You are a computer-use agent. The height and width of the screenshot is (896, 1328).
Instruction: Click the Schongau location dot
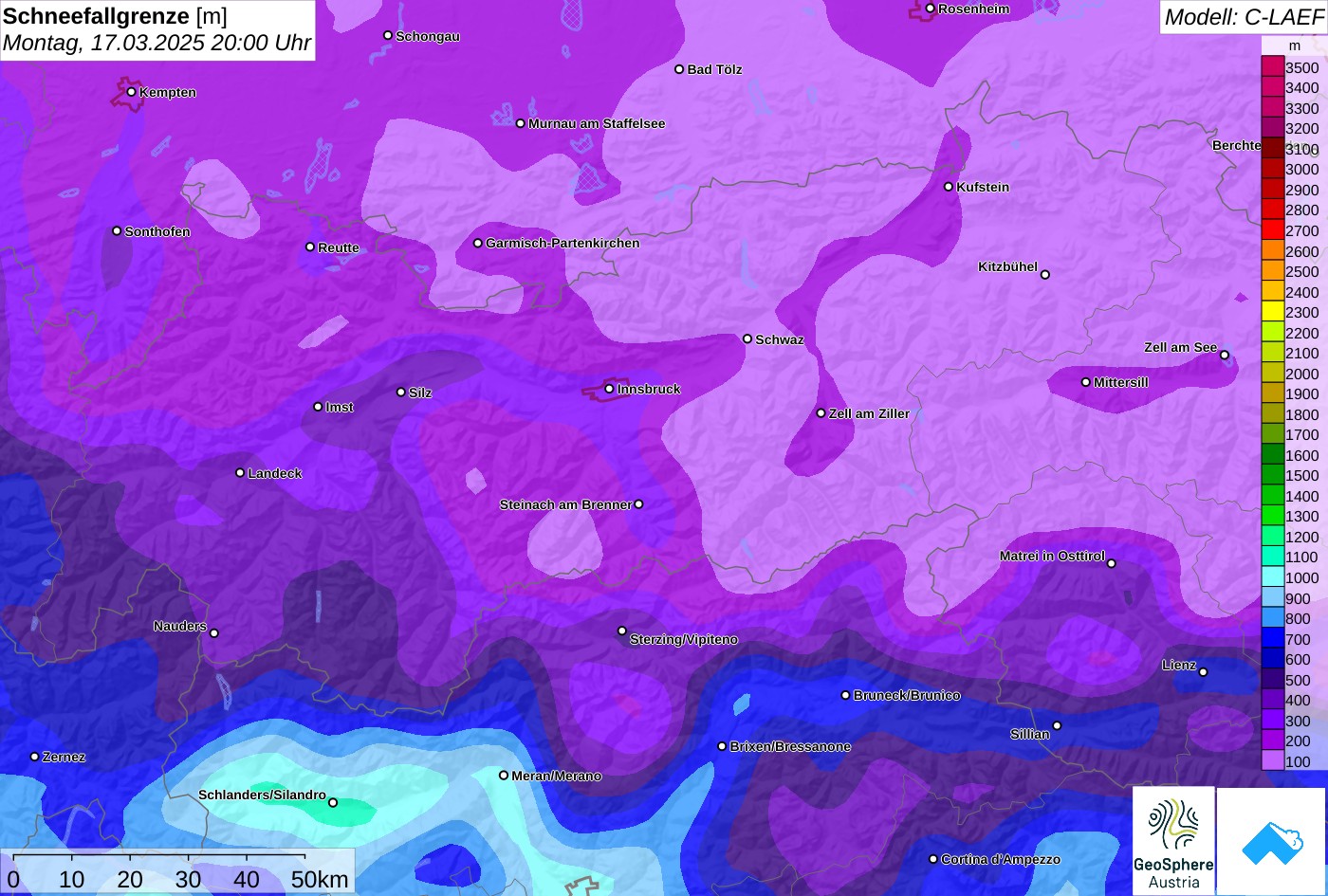(x=387, y=35)
